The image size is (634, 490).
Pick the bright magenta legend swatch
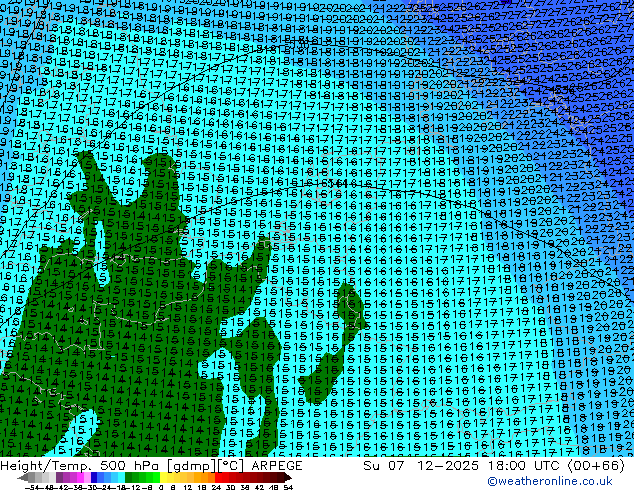80,477
